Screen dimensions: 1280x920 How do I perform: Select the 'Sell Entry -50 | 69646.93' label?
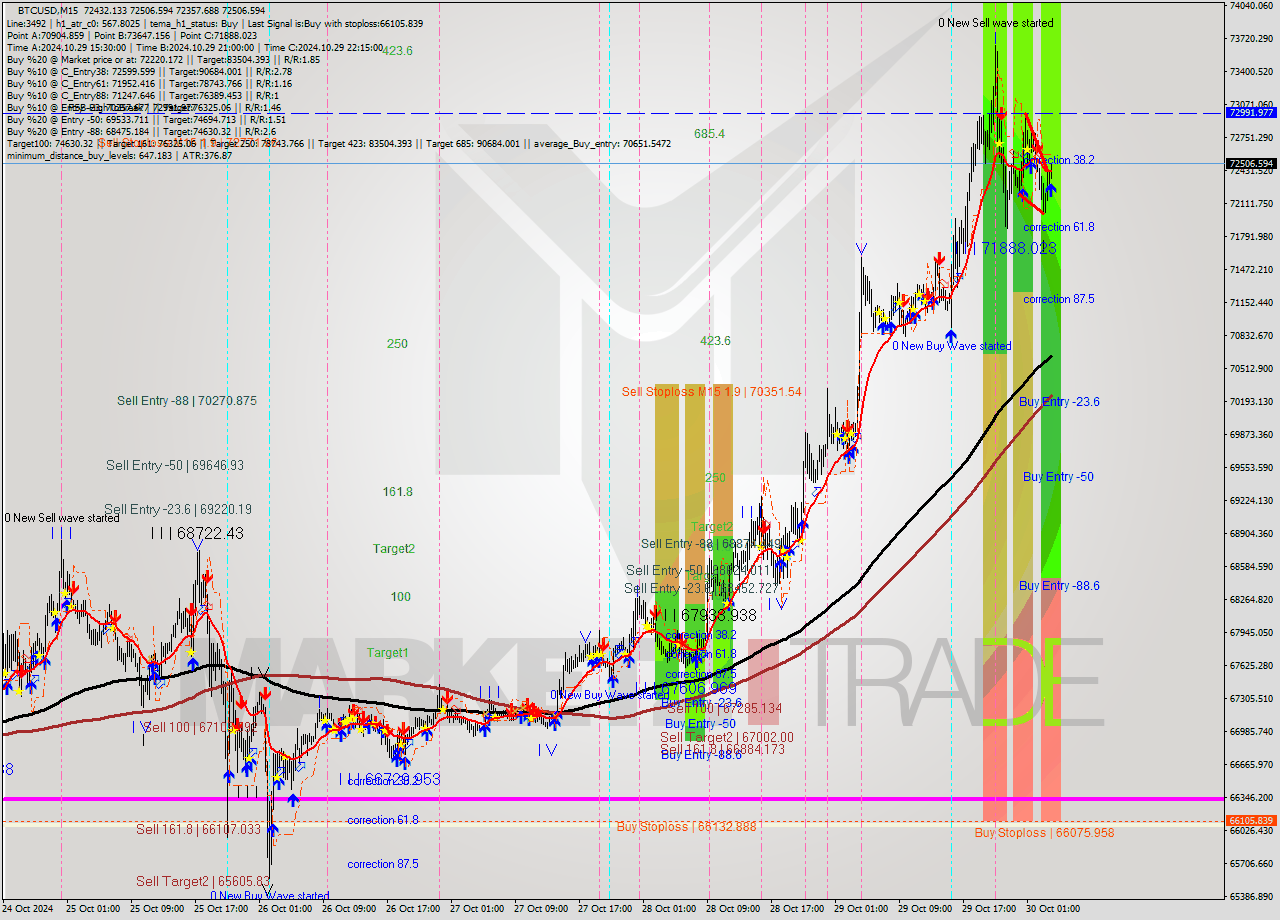(175, 466)
